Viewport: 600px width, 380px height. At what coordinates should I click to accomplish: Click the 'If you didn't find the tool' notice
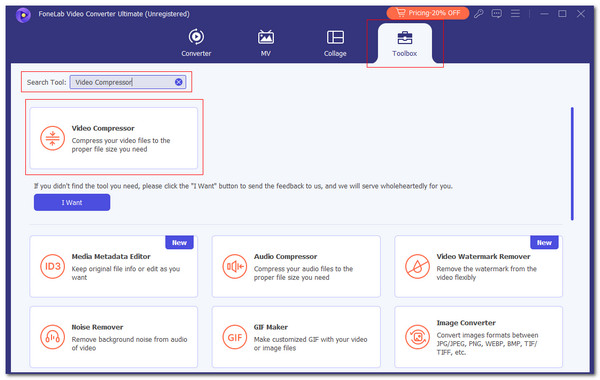(x=243, y=186)
